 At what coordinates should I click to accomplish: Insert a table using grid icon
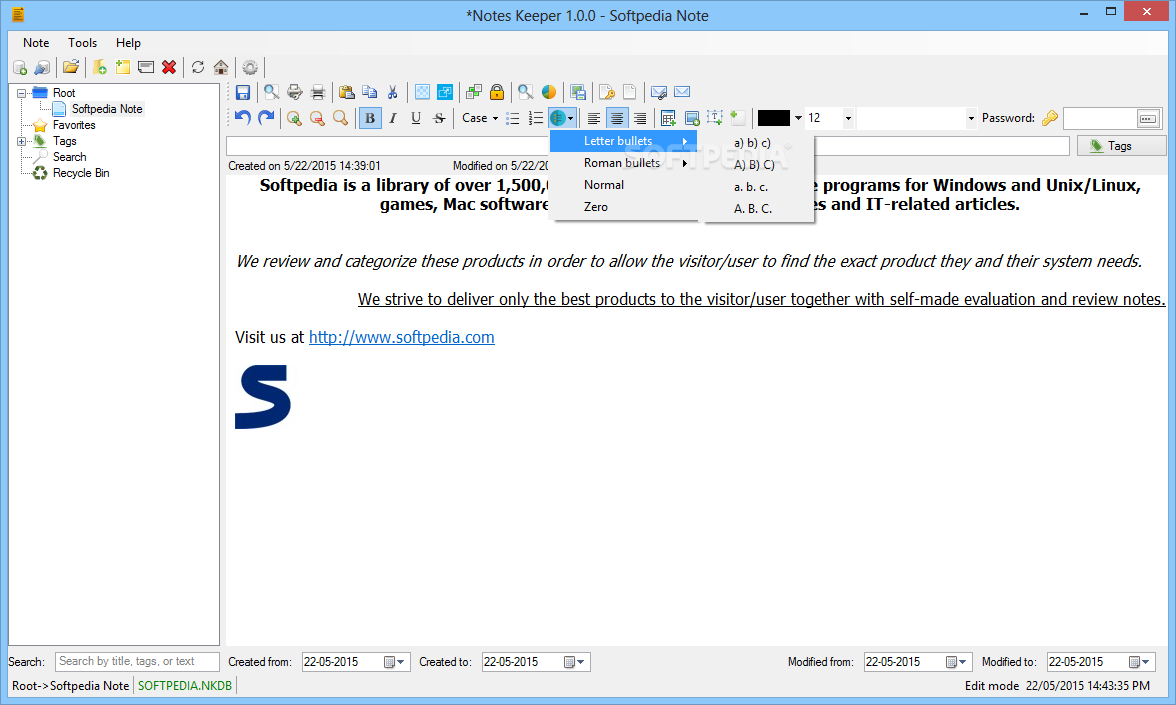tap(668, 118)
